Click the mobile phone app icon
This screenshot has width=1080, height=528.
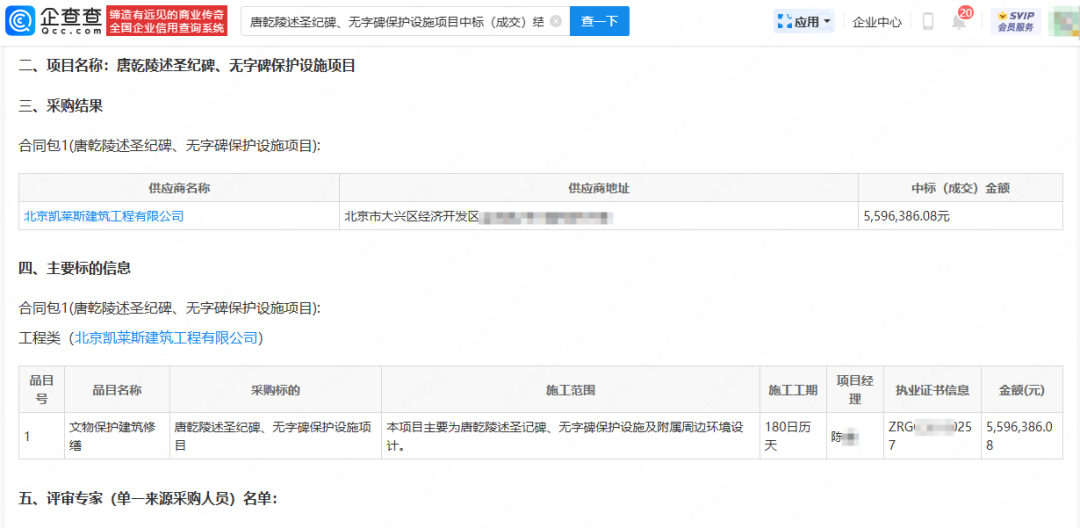(928, 21)
